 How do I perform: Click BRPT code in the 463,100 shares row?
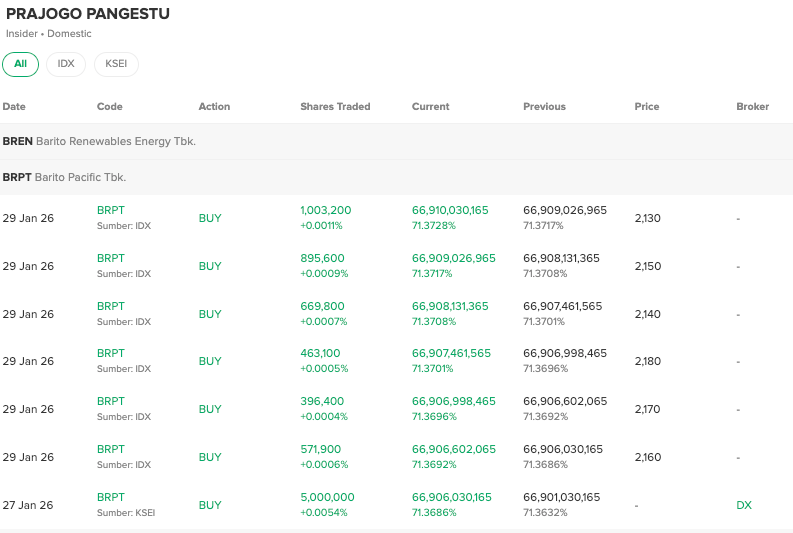[x=111, y=353]
